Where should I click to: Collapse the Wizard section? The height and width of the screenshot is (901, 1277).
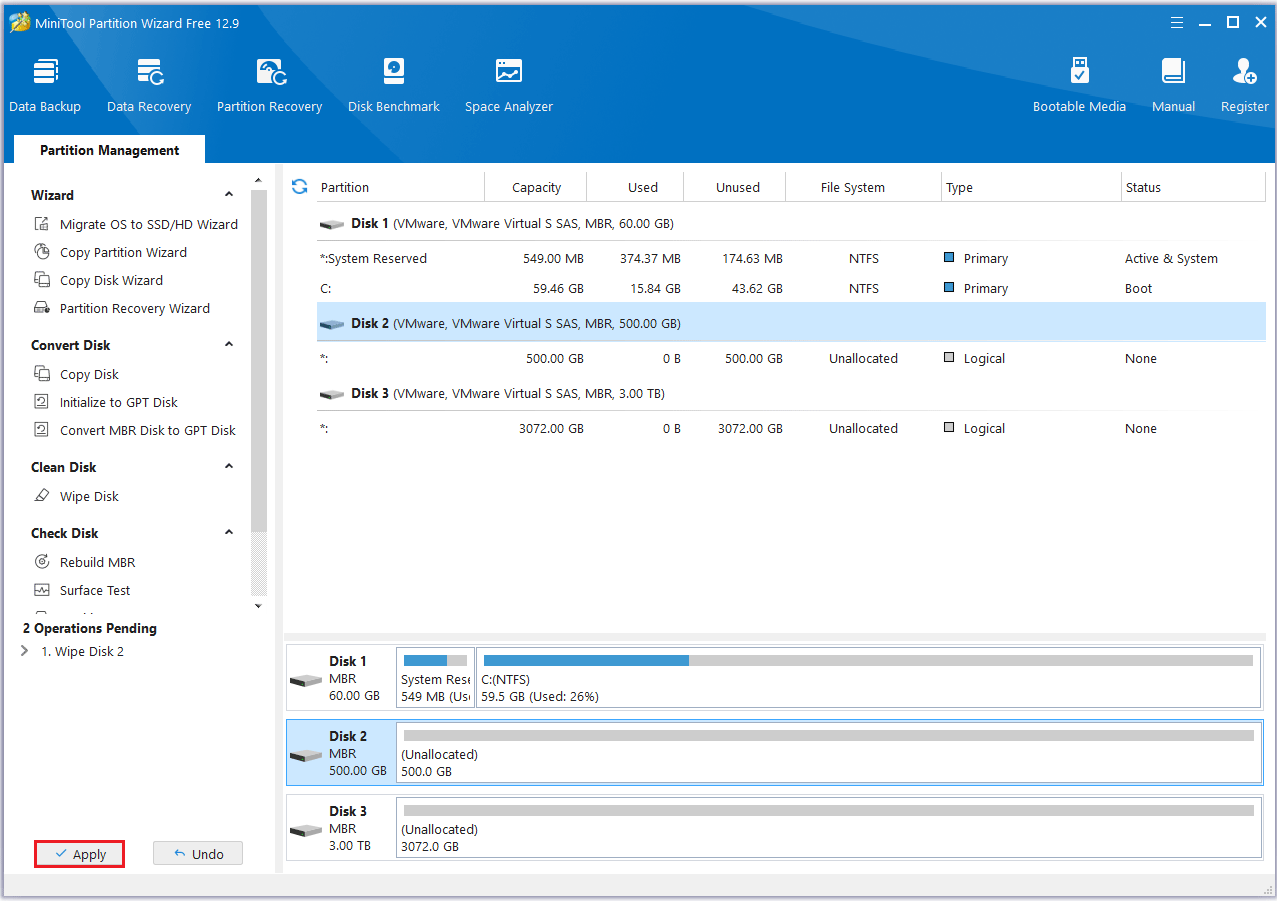click(x=229, y=195)
